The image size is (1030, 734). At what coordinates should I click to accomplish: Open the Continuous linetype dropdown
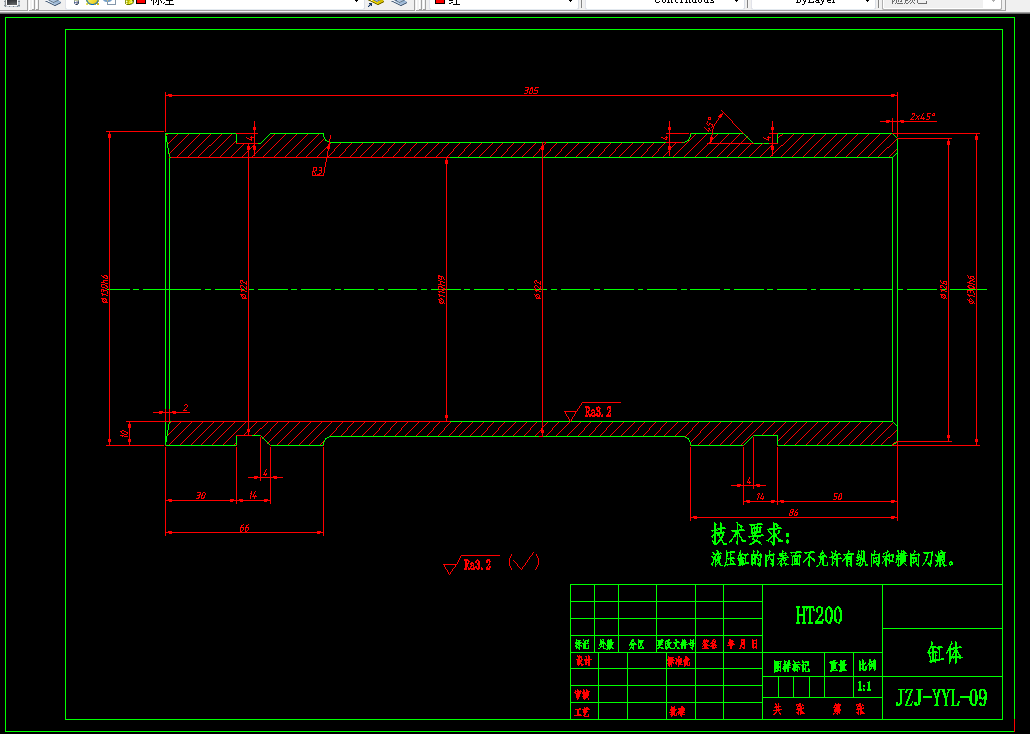point(664,3)
